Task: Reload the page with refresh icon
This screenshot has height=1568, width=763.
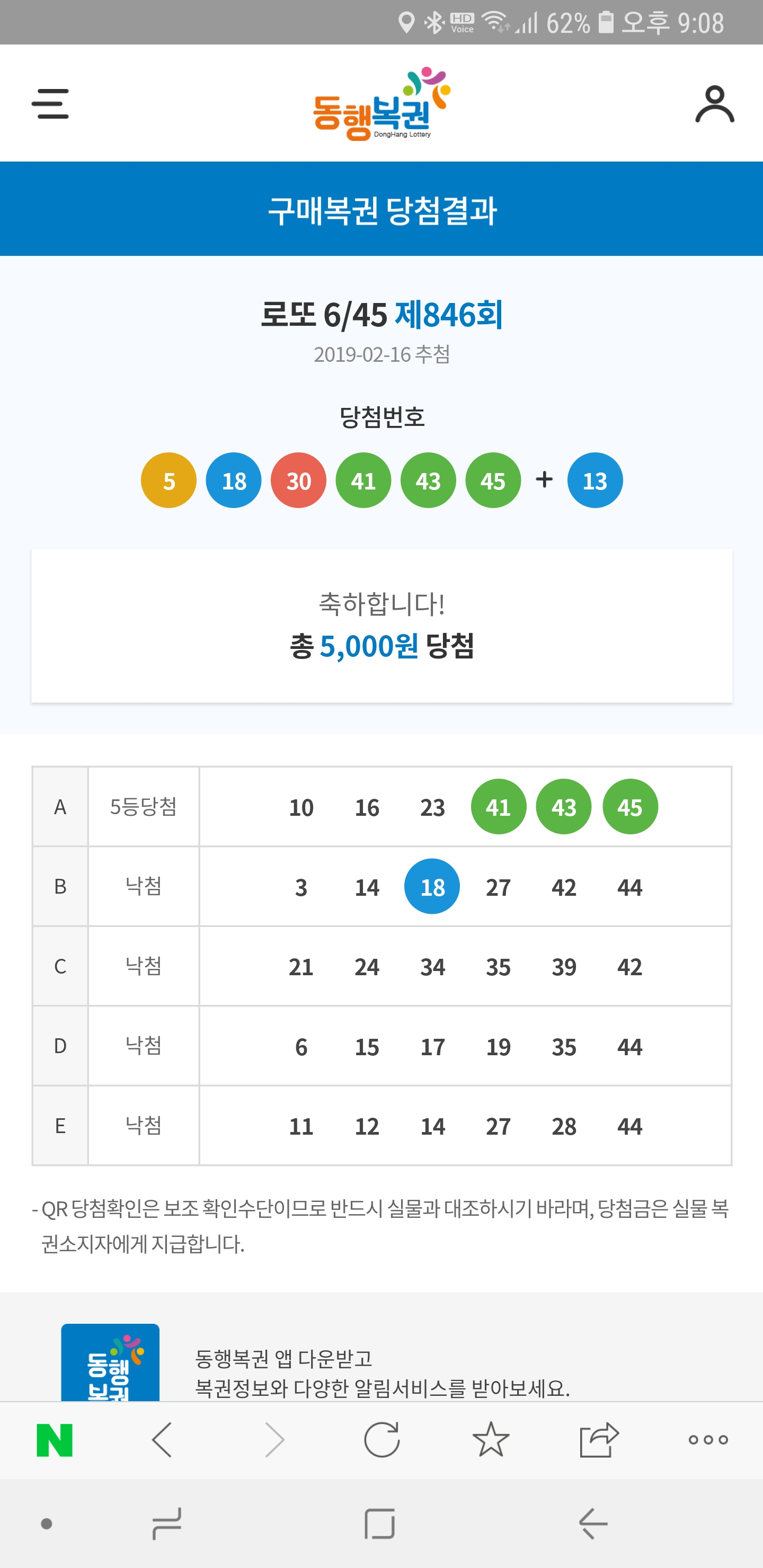Action: tap(382, 1440)
